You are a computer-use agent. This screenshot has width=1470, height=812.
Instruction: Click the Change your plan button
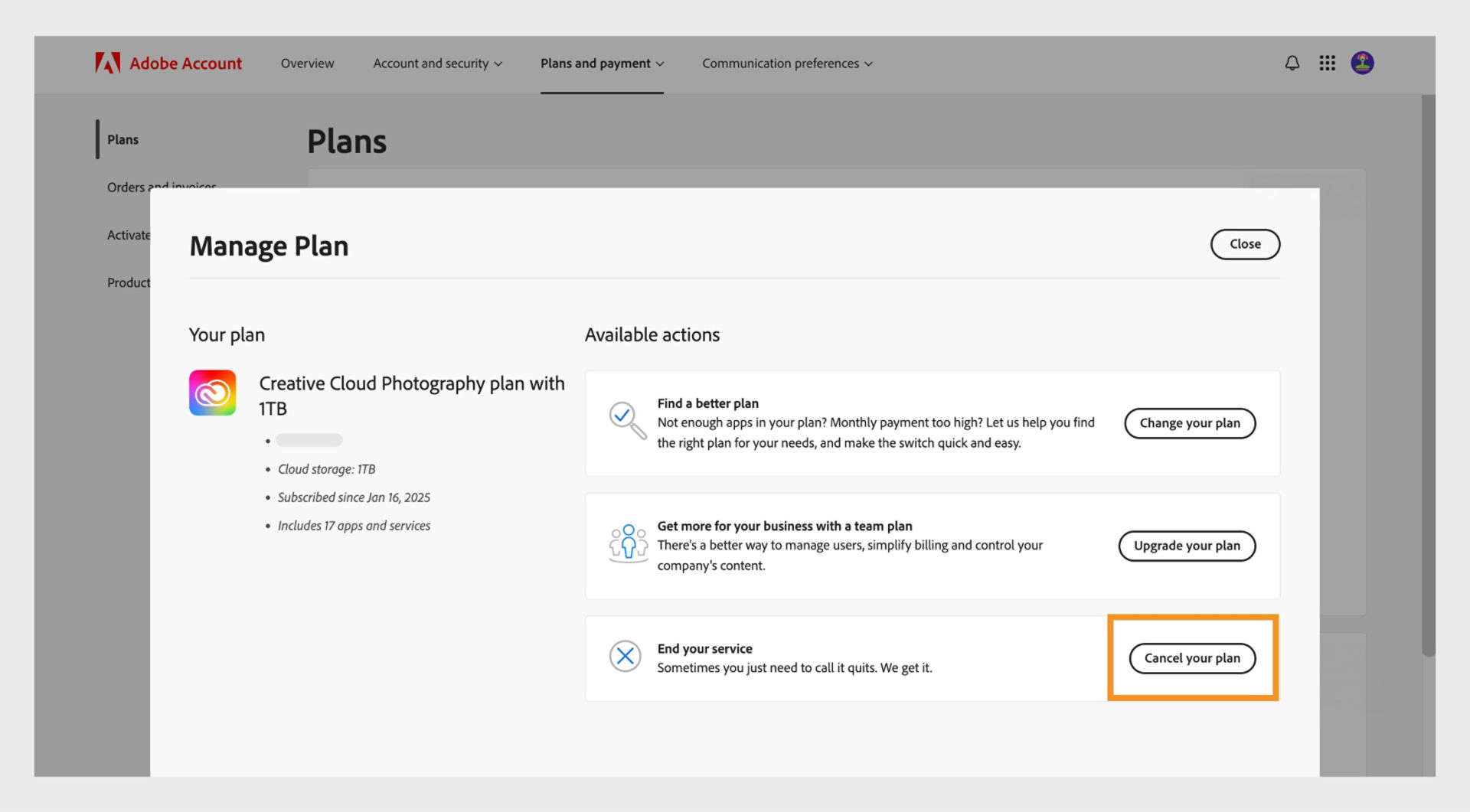[x=1190, y=423]
